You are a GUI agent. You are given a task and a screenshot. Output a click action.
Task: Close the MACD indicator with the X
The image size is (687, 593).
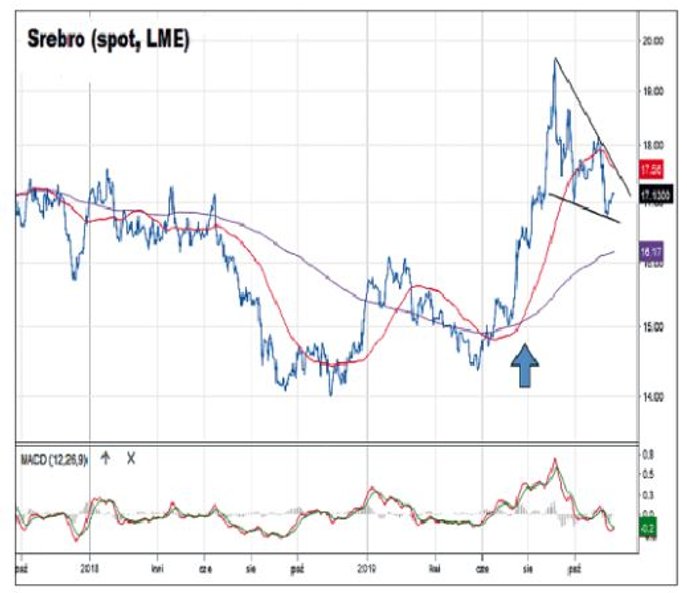tap(130, 459)
